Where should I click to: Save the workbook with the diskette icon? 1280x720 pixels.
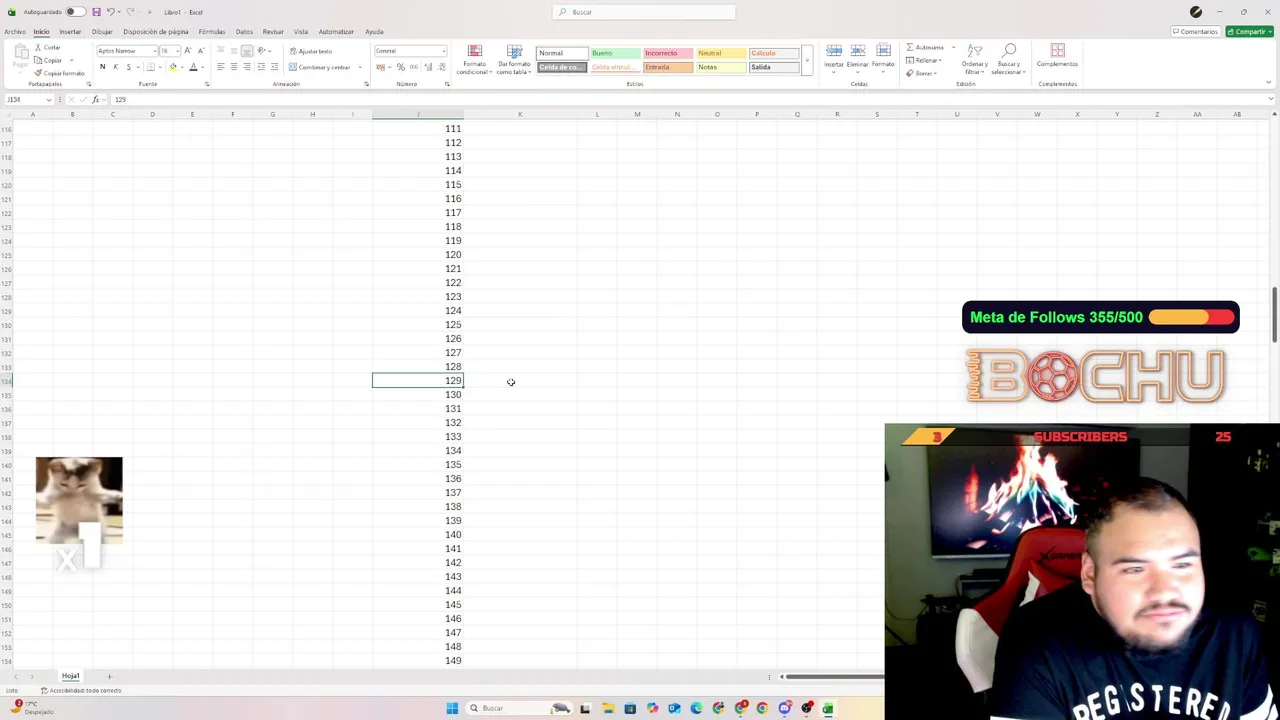96,12
